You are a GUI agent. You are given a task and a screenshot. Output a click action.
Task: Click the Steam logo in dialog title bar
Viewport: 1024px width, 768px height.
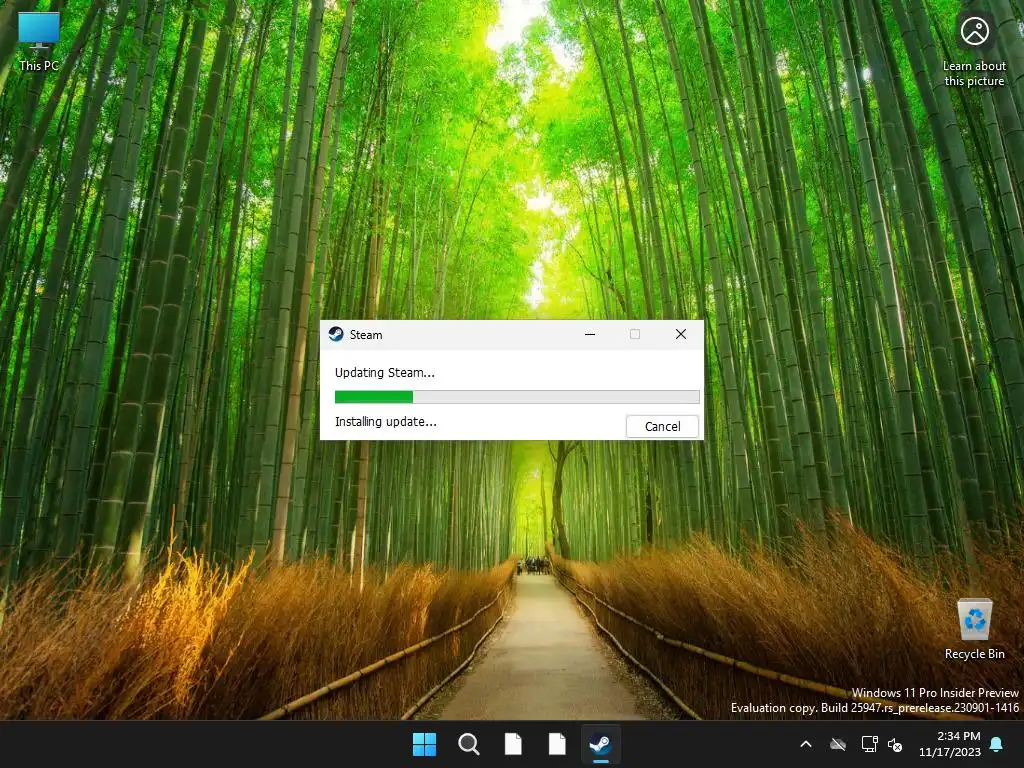[336, 334]
